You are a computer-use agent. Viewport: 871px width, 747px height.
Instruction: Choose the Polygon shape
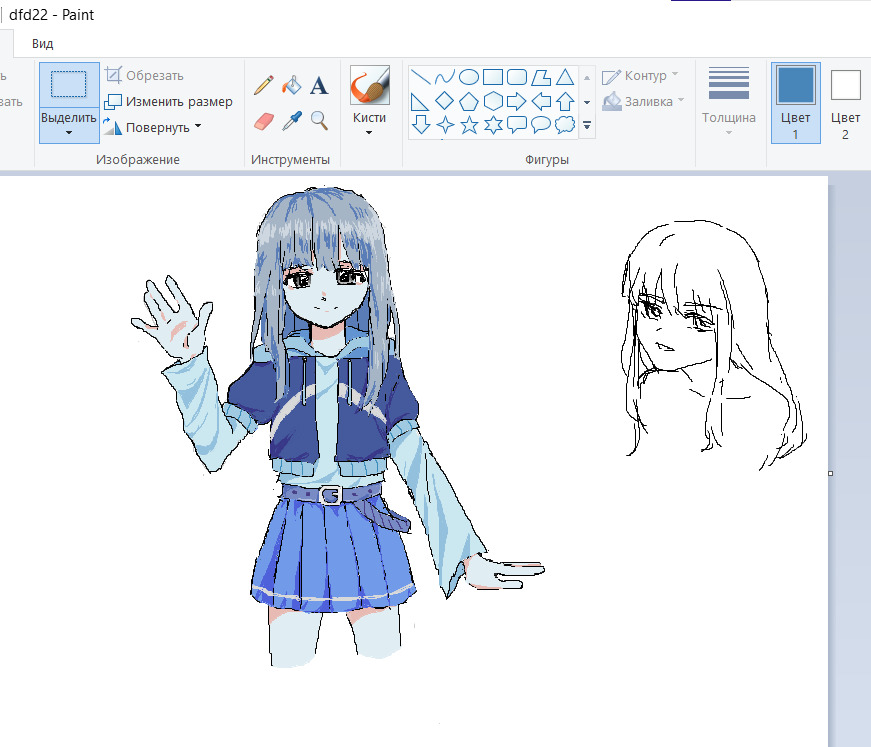click(540, 77)
